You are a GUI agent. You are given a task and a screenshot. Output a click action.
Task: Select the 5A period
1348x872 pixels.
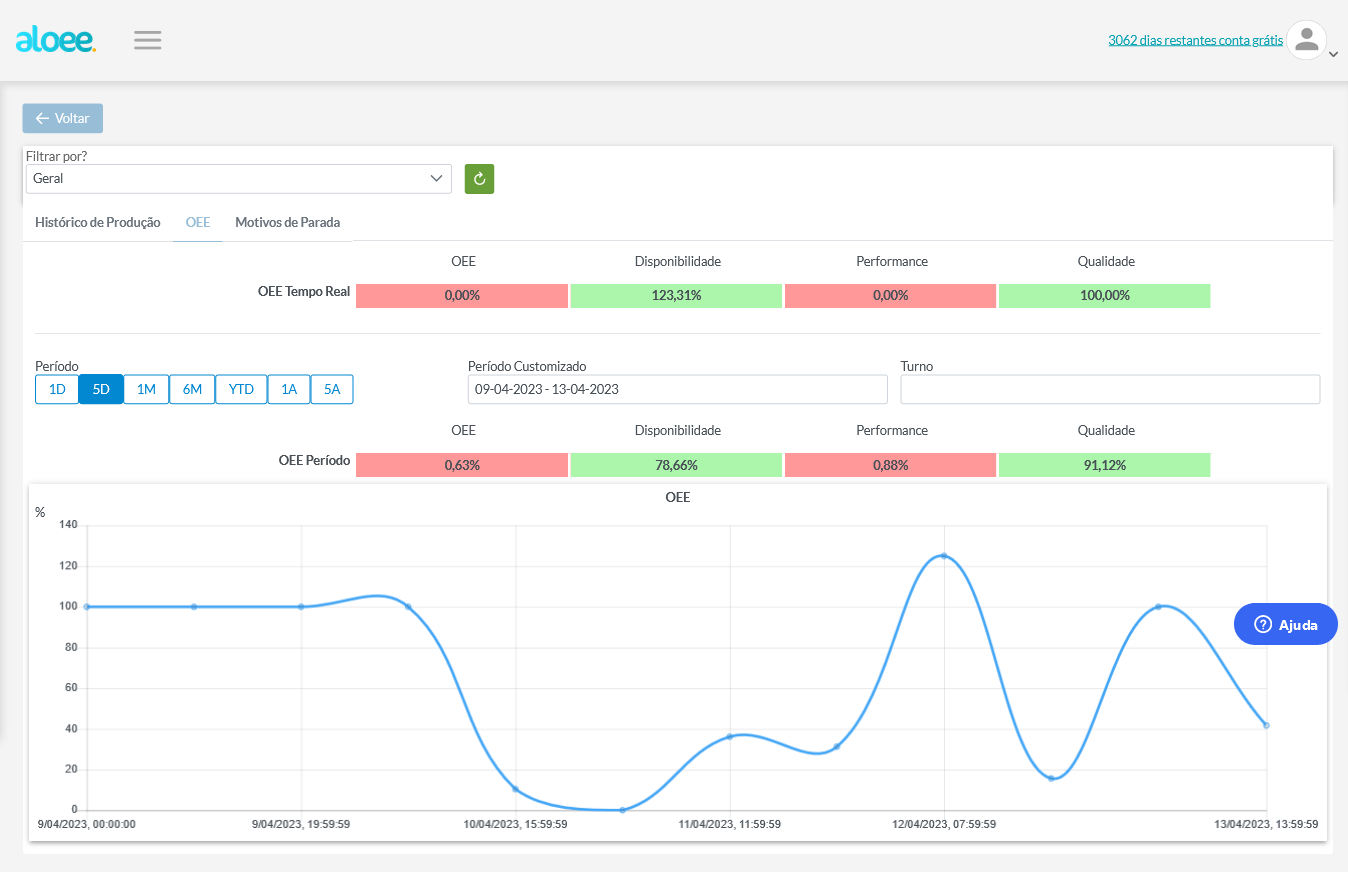(332, 389)
